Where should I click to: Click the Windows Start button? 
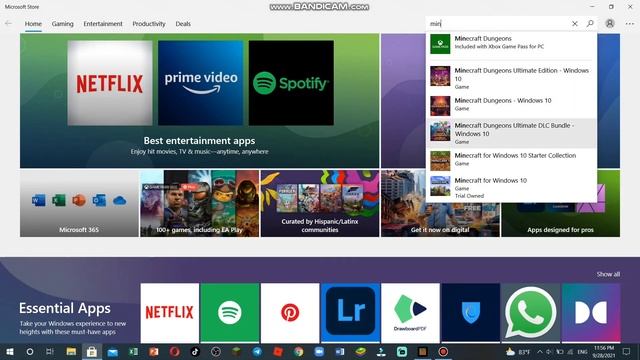(10, 352)
